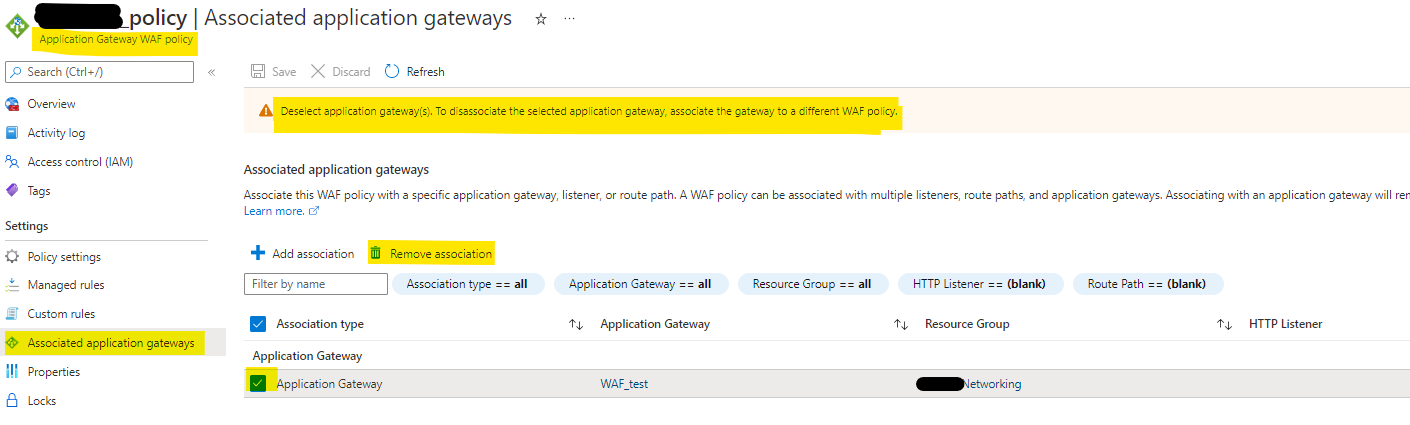Click the Policy settings gear icon
Screen dimensions: 1410x425
[x=13, y=257]
